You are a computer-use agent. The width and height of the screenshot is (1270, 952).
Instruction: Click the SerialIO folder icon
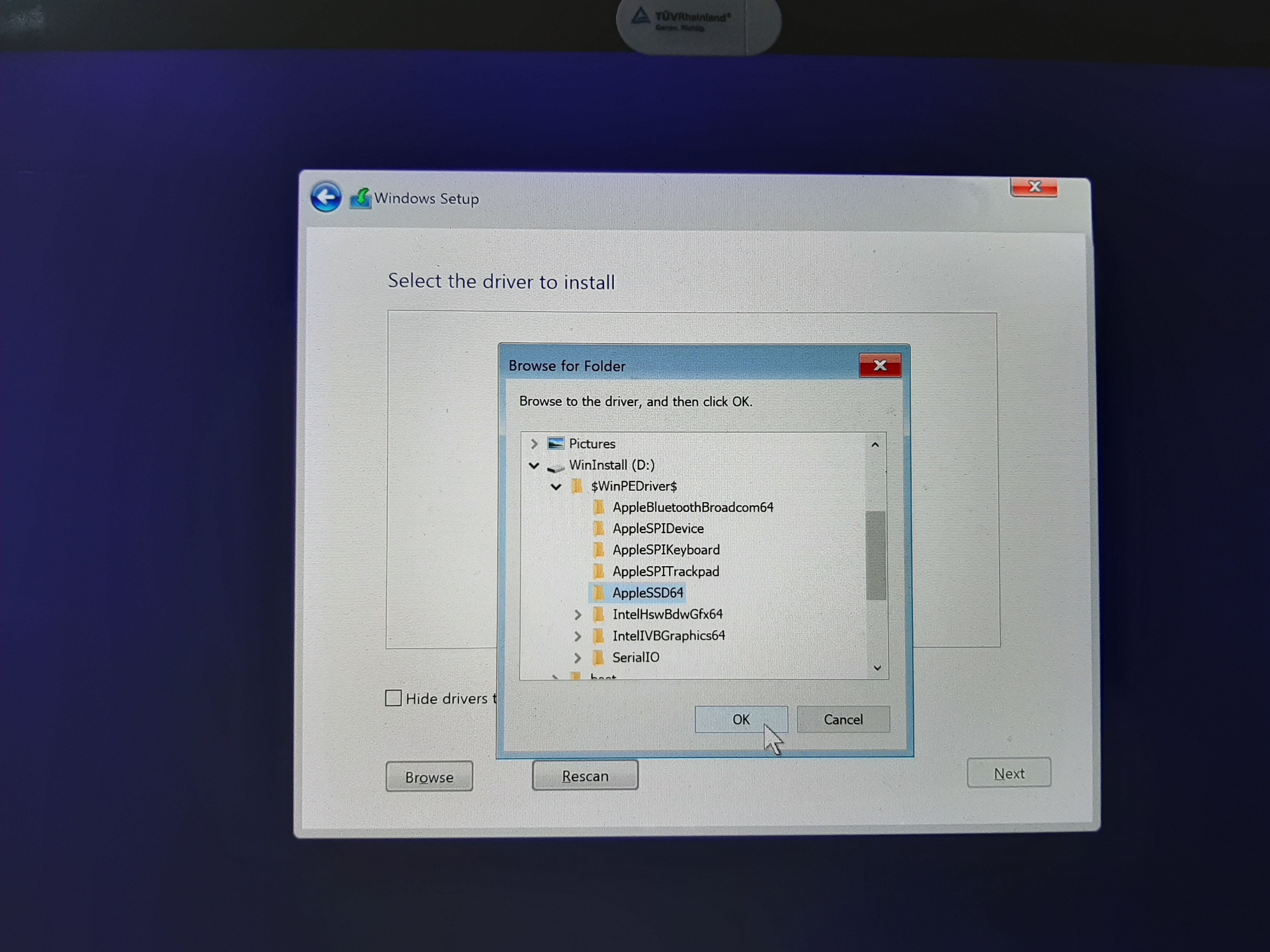point(598,657)
